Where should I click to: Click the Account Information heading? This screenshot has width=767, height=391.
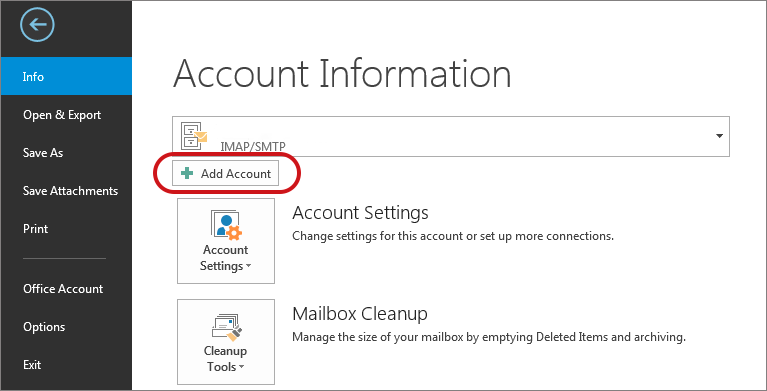tap(342, 74)
